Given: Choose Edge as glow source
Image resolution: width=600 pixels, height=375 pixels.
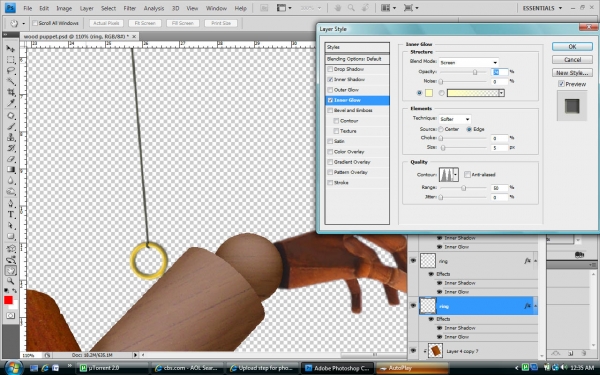Looking at the screenshot, I should [x=469, y=129].
